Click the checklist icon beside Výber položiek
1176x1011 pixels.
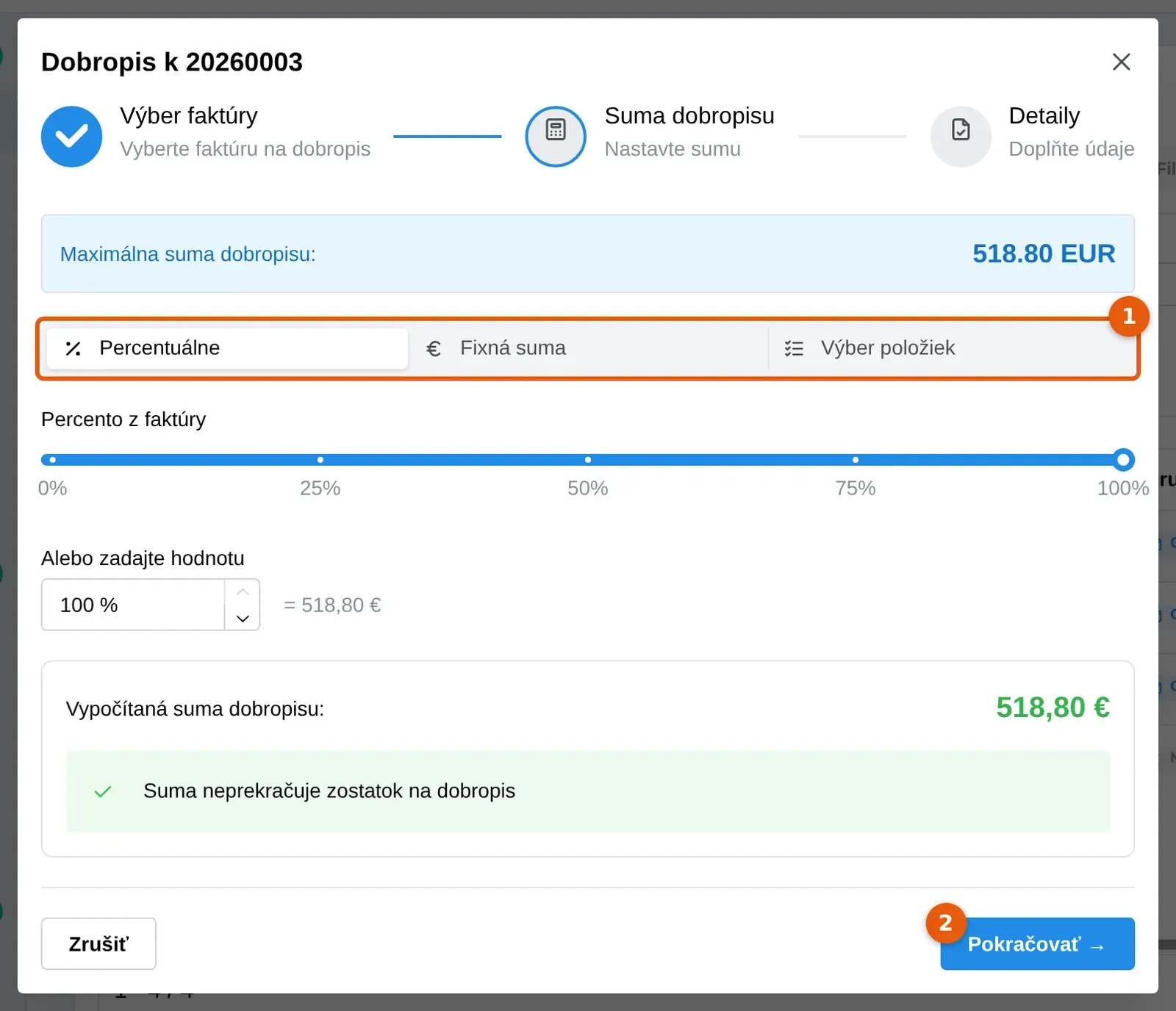[794, 348]
